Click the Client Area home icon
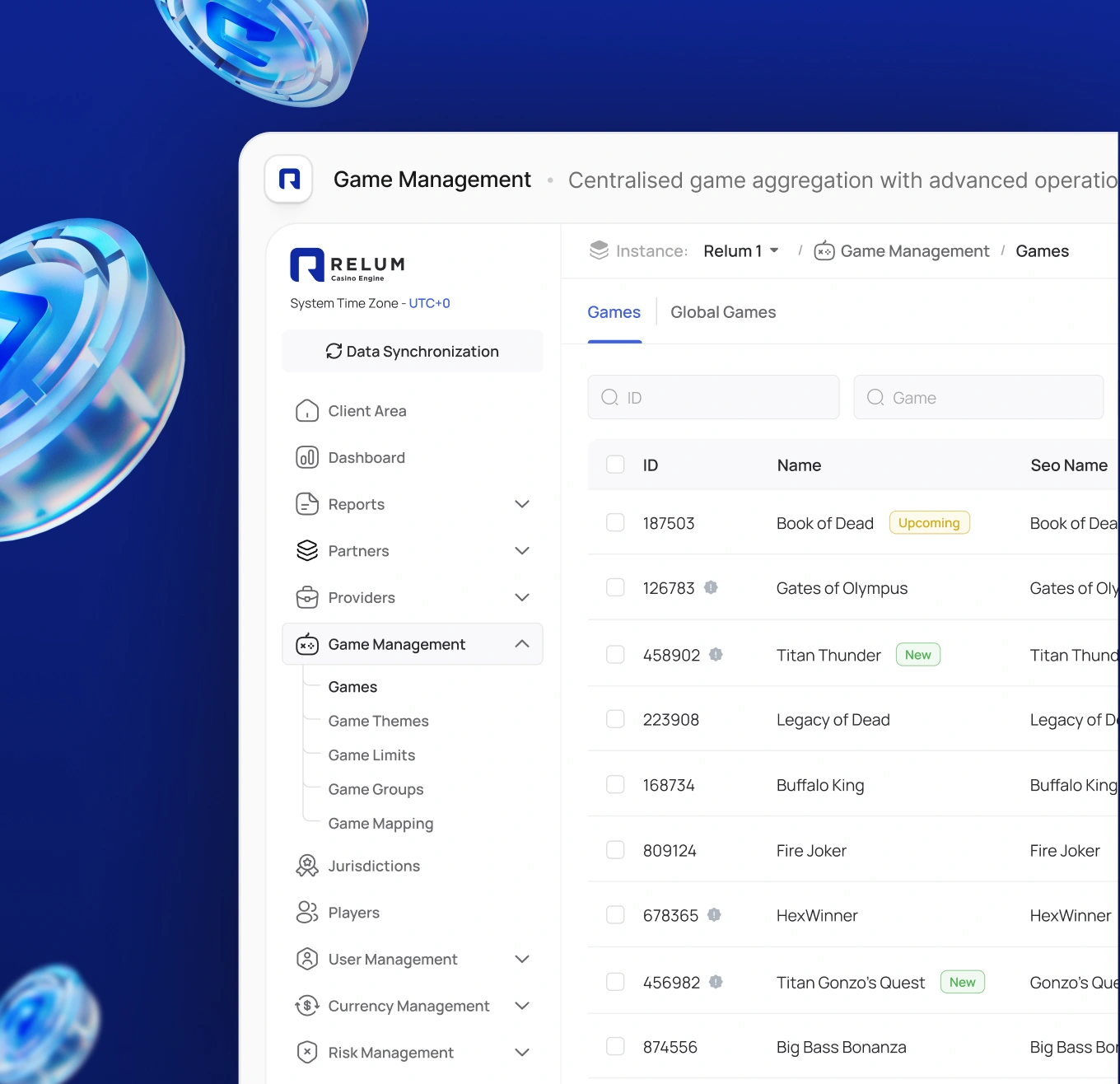Screen dimensions: 1120x1084 pyautogui.click(x=307, y=411)
